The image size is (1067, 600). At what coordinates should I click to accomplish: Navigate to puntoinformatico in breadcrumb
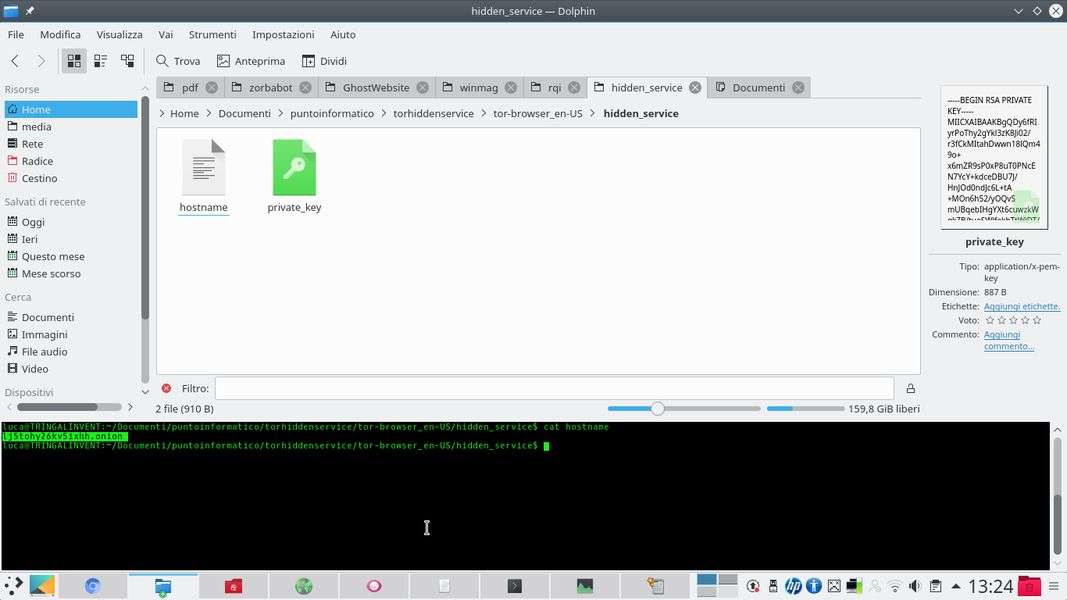(332, 114)
